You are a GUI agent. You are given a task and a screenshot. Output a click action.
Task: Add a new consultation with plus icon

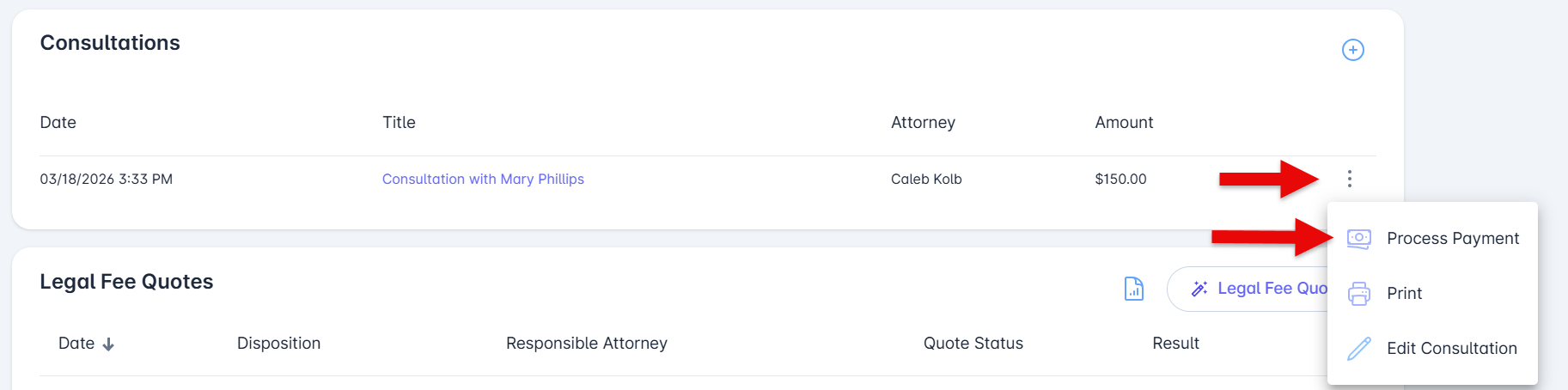(1352, 50)
